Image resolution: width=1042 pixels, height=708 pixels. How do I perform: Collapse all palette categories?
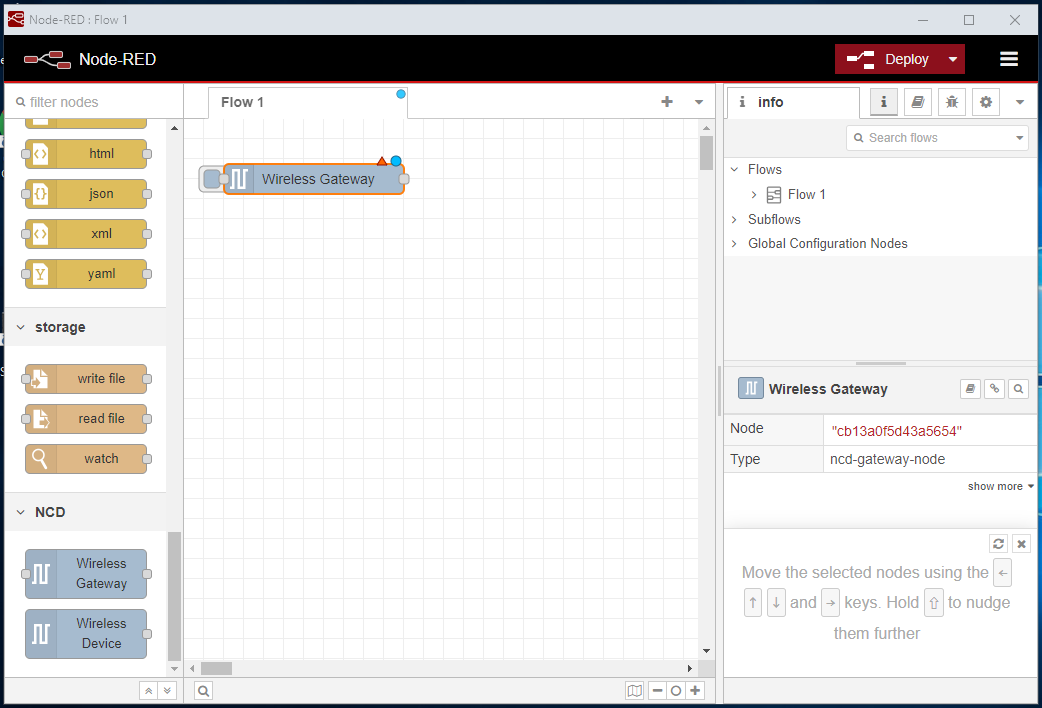coord(149,691)
